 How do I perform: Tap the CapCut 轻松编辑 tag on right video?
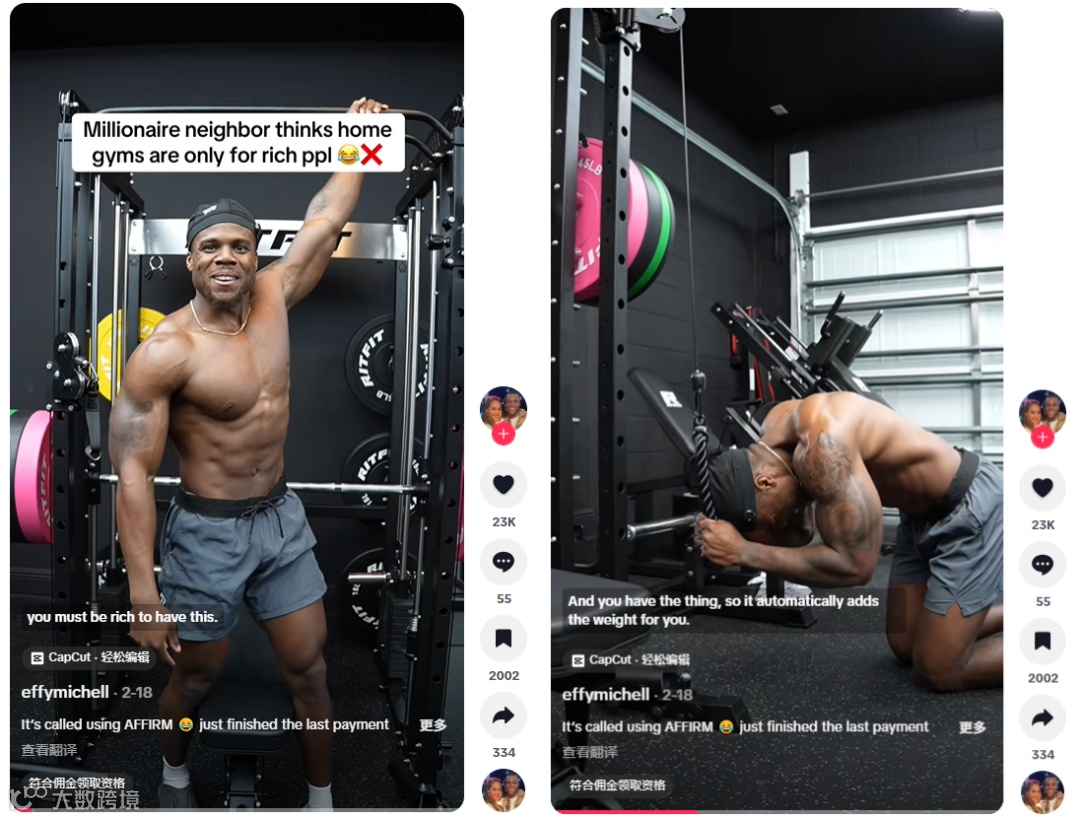pyautogui.click(x=630, y=660)
